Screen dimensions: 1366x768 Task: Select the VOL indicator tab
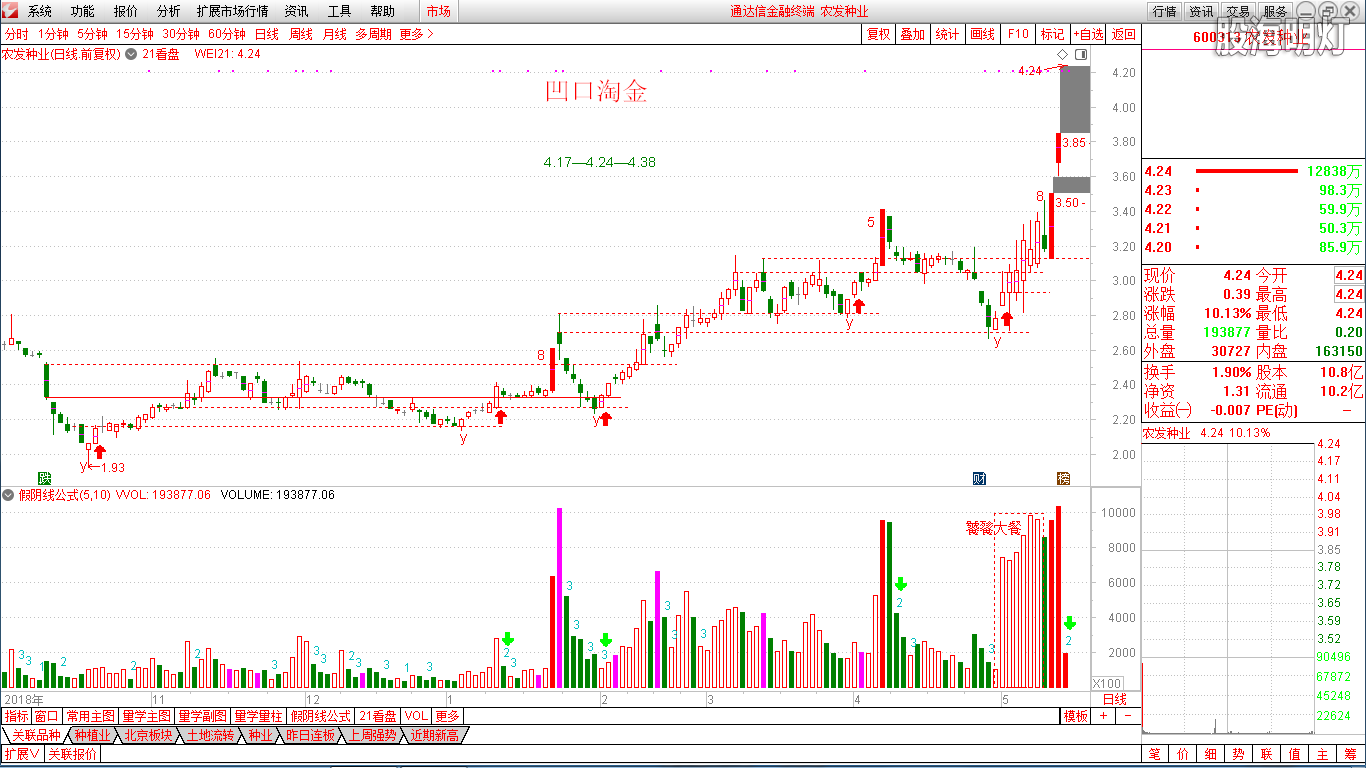click(x=417, y=716)
